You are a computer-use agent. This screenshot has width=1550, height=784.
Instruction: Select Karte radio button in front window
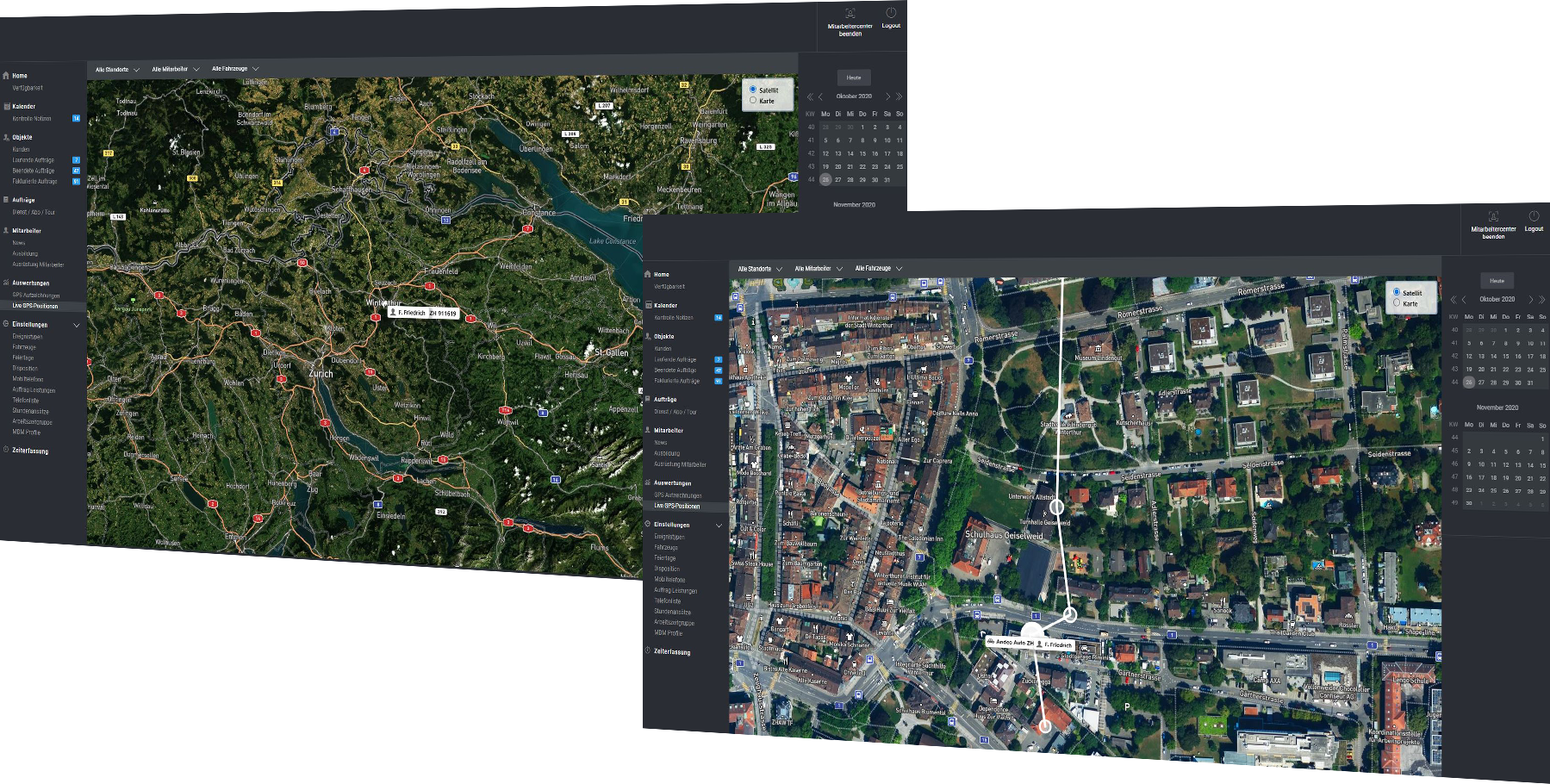click(x=1397, y=302)
